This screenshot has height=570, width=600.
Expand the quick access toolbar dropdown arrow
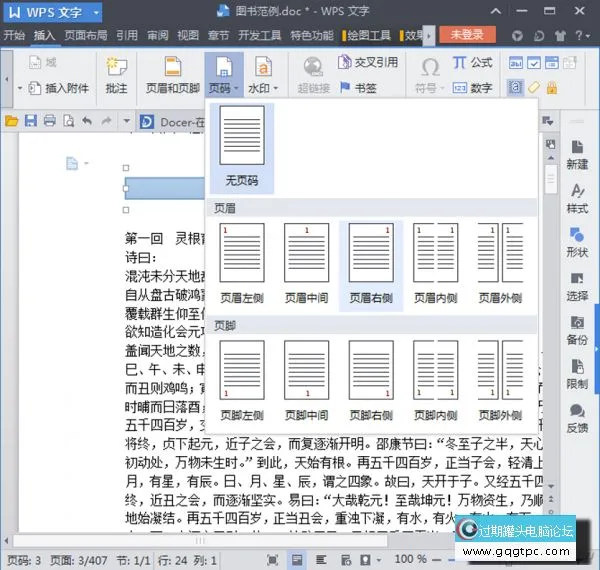click(x=126, y=121)
